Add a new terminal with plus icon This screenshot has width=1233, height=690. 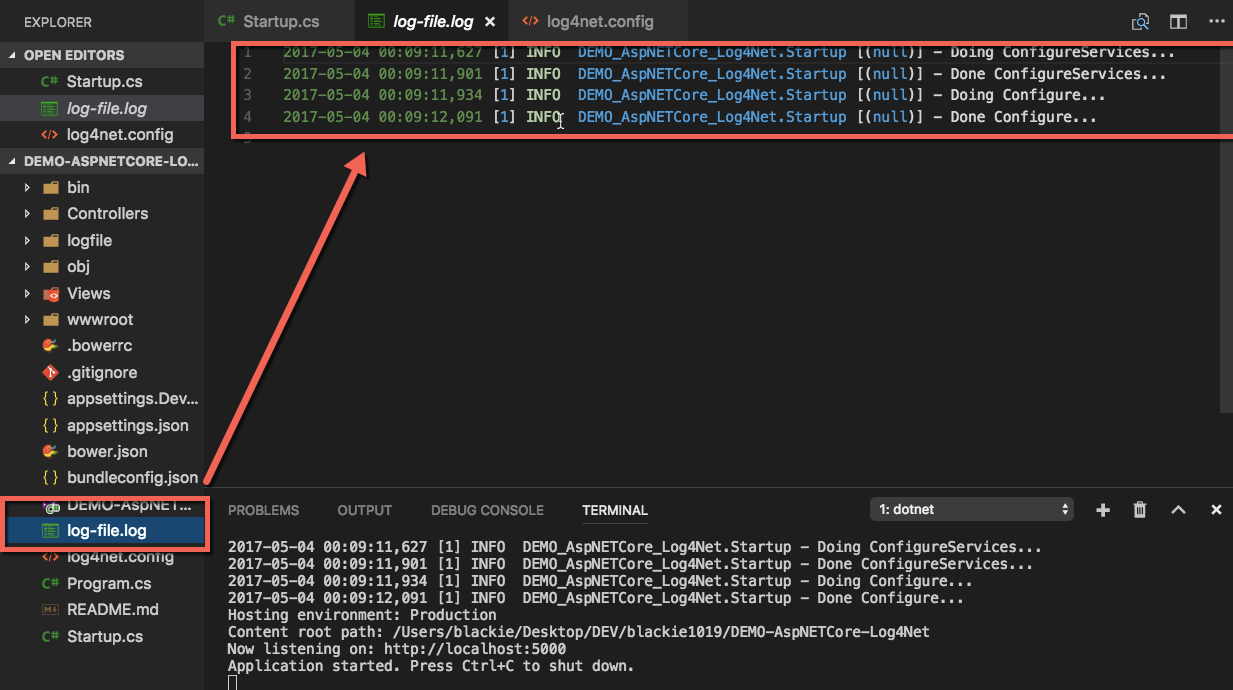pyautogui.click(x=1103, y=510)
